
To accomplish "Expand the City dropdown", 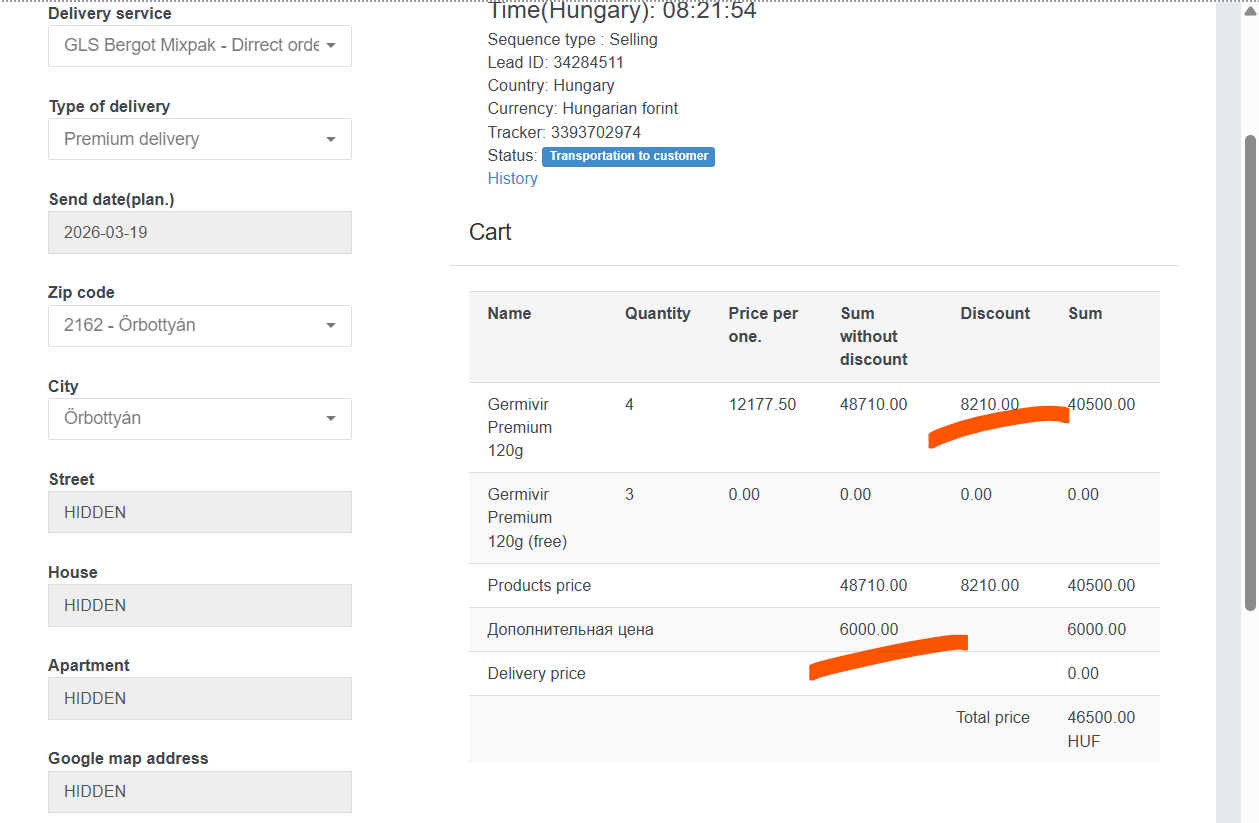I will pyautogui.click(x=200, y=419).
